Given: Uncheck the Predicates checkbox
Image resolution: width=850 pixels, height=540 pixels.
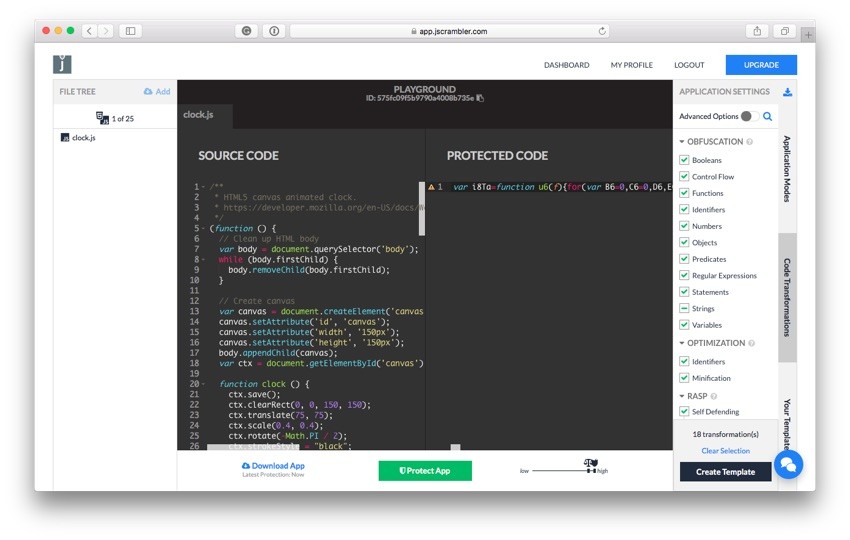Looking at the screenshot, I should pyautogui.click(x=684, y=259).
